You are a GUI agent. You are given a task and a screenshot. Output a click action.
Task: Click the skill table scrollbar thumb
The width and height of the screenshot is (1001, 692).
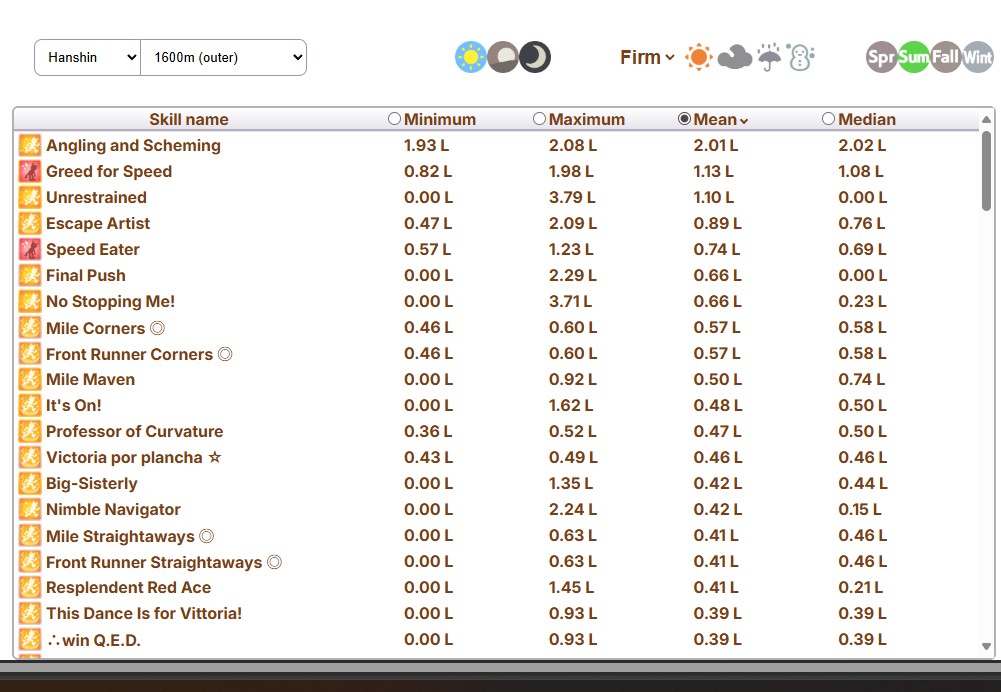click(986, 170)
